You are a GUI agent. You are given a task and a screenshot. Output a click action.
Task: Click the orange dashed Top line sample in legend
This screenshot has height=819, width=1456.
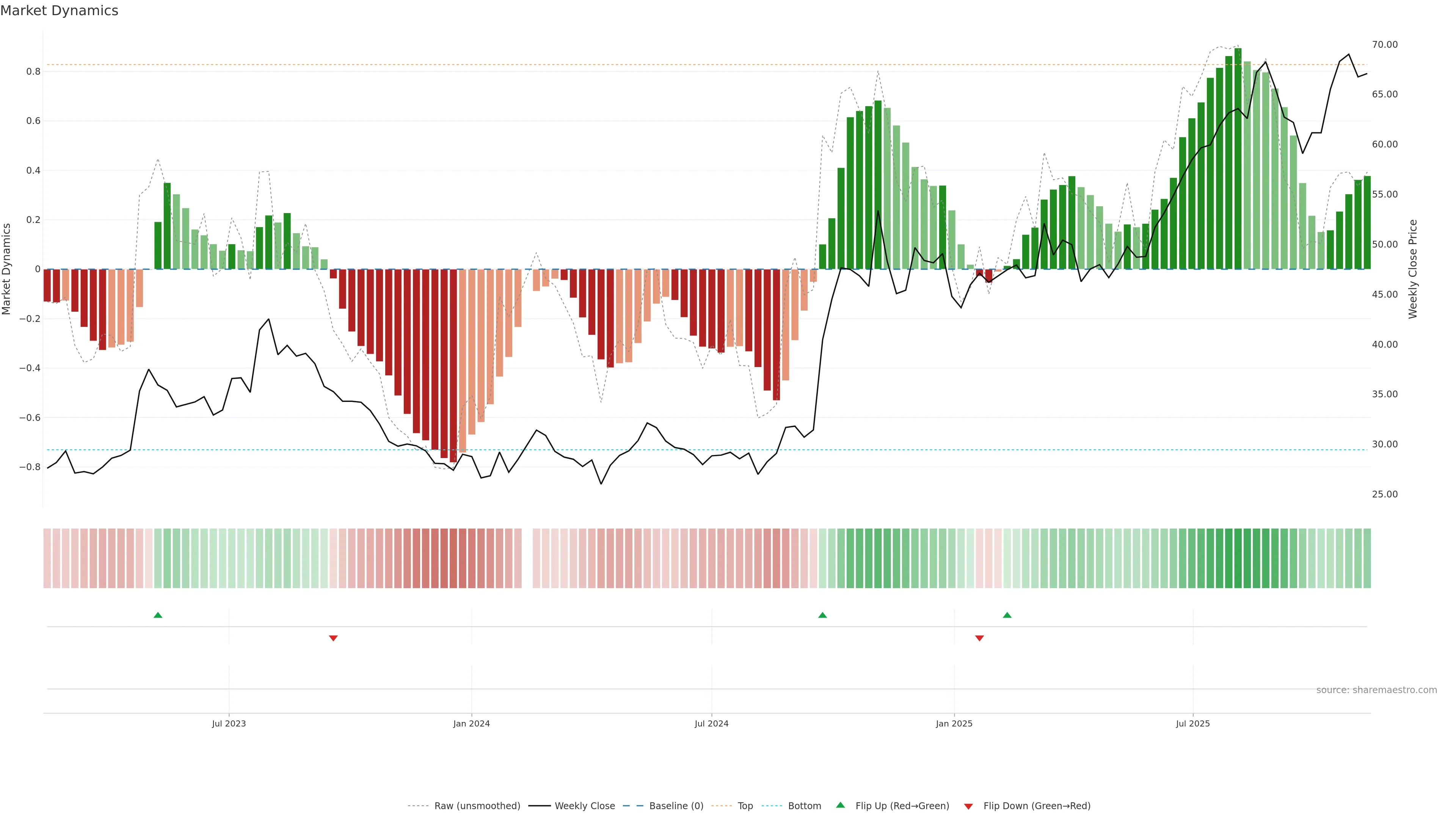[x=721, y=806]
